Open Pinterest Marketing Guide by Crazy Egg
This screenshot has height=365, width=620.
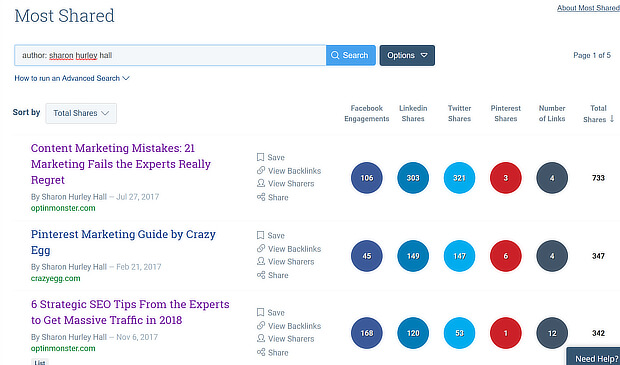click(x=123, y=242)
